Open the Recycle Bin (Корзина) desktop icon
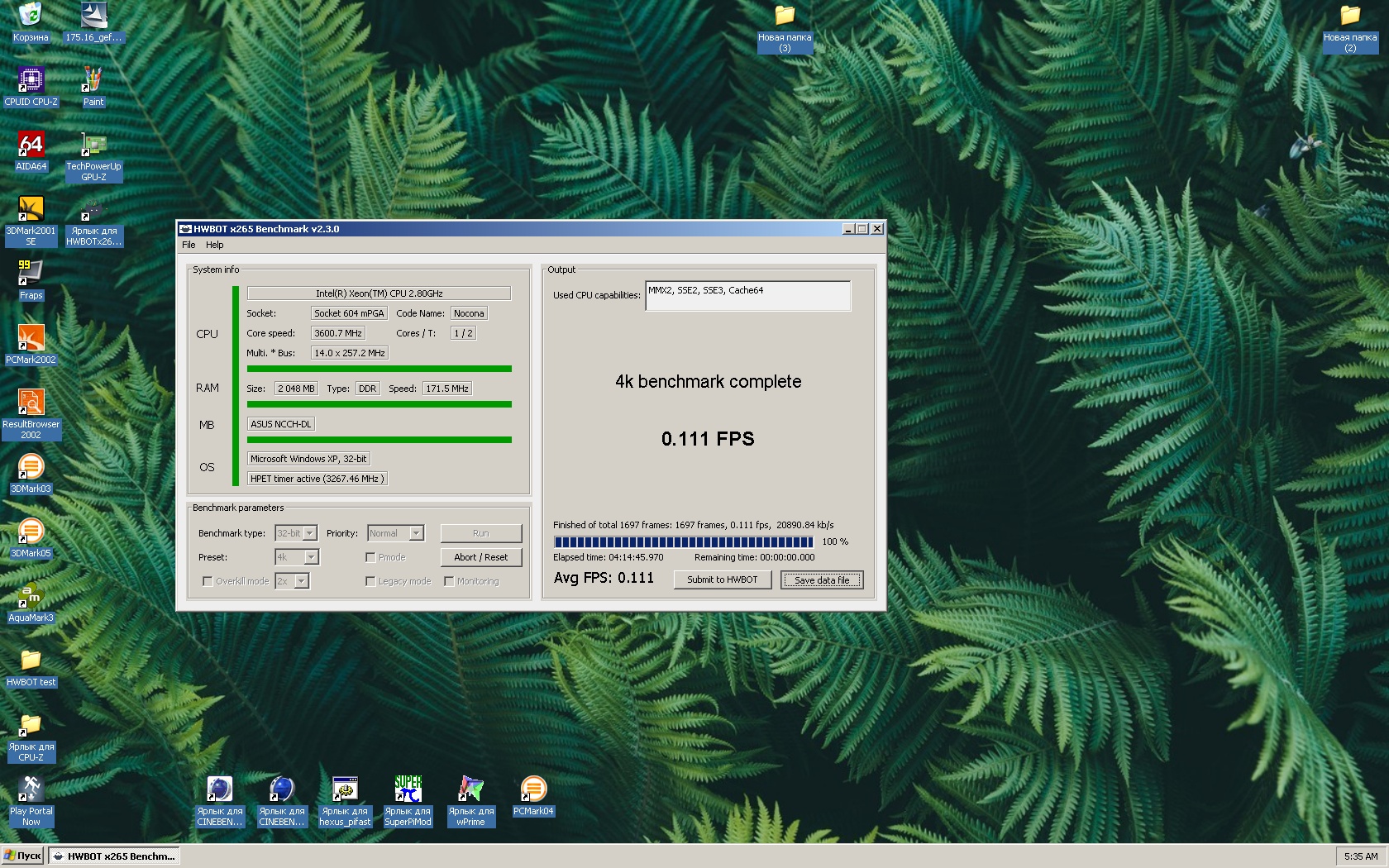The width and height of the screenshot is (1389, 868). [x=31, y=22]
